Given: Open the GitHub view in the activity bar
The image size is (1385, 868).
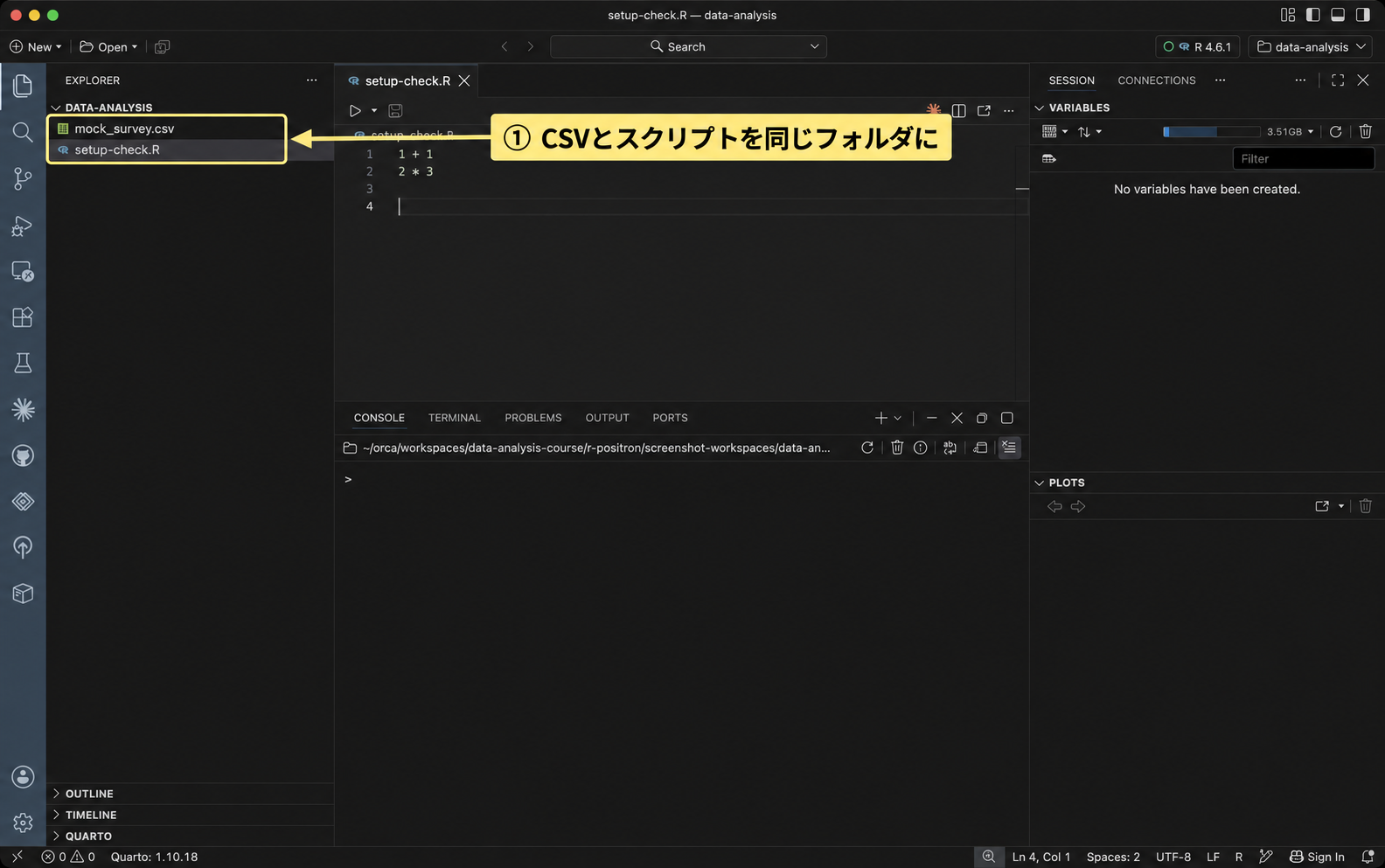Looking at the screenshot, I should click(x=23, y=455).
